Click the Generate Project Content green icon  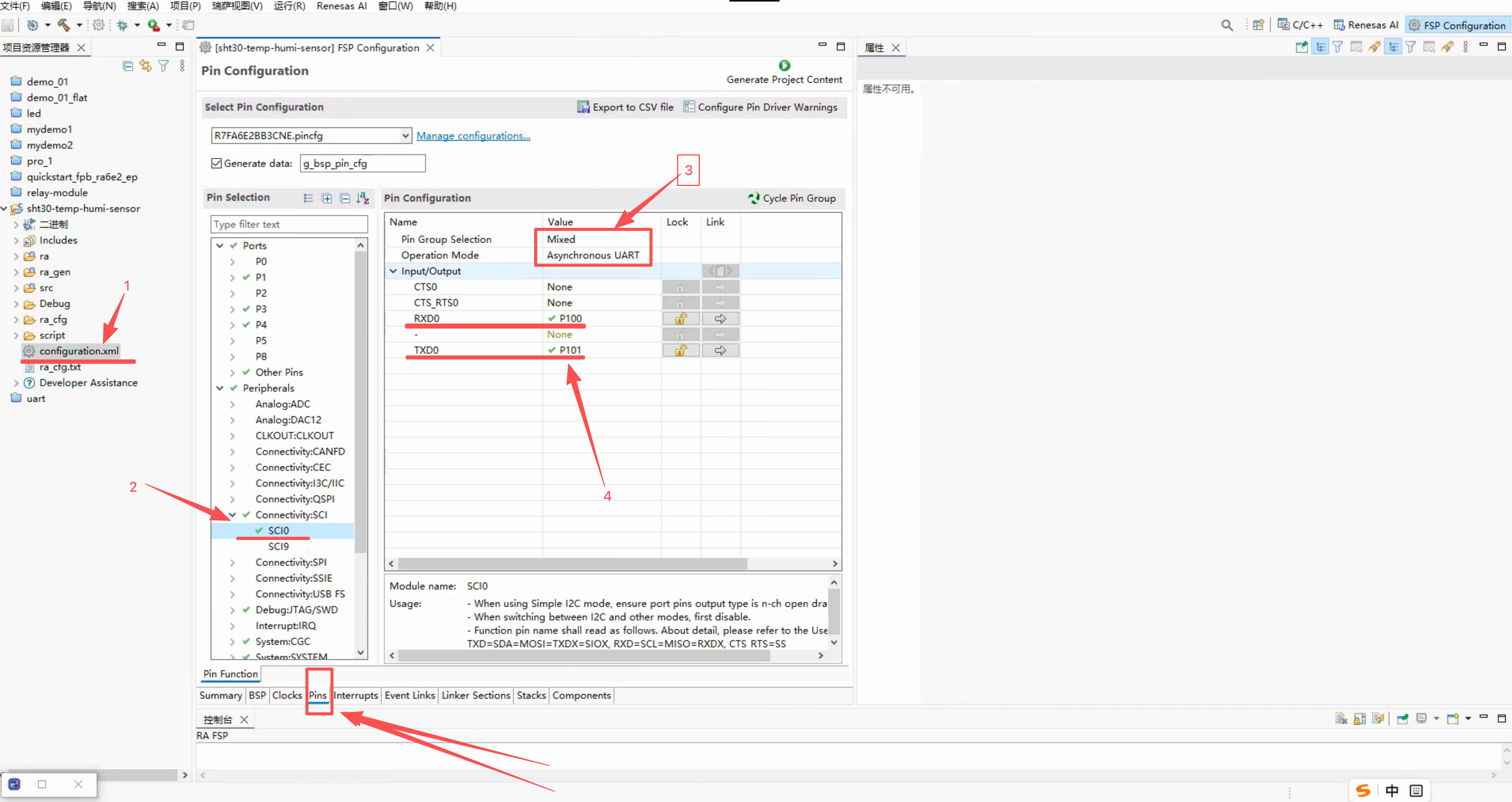click(784, 65)
